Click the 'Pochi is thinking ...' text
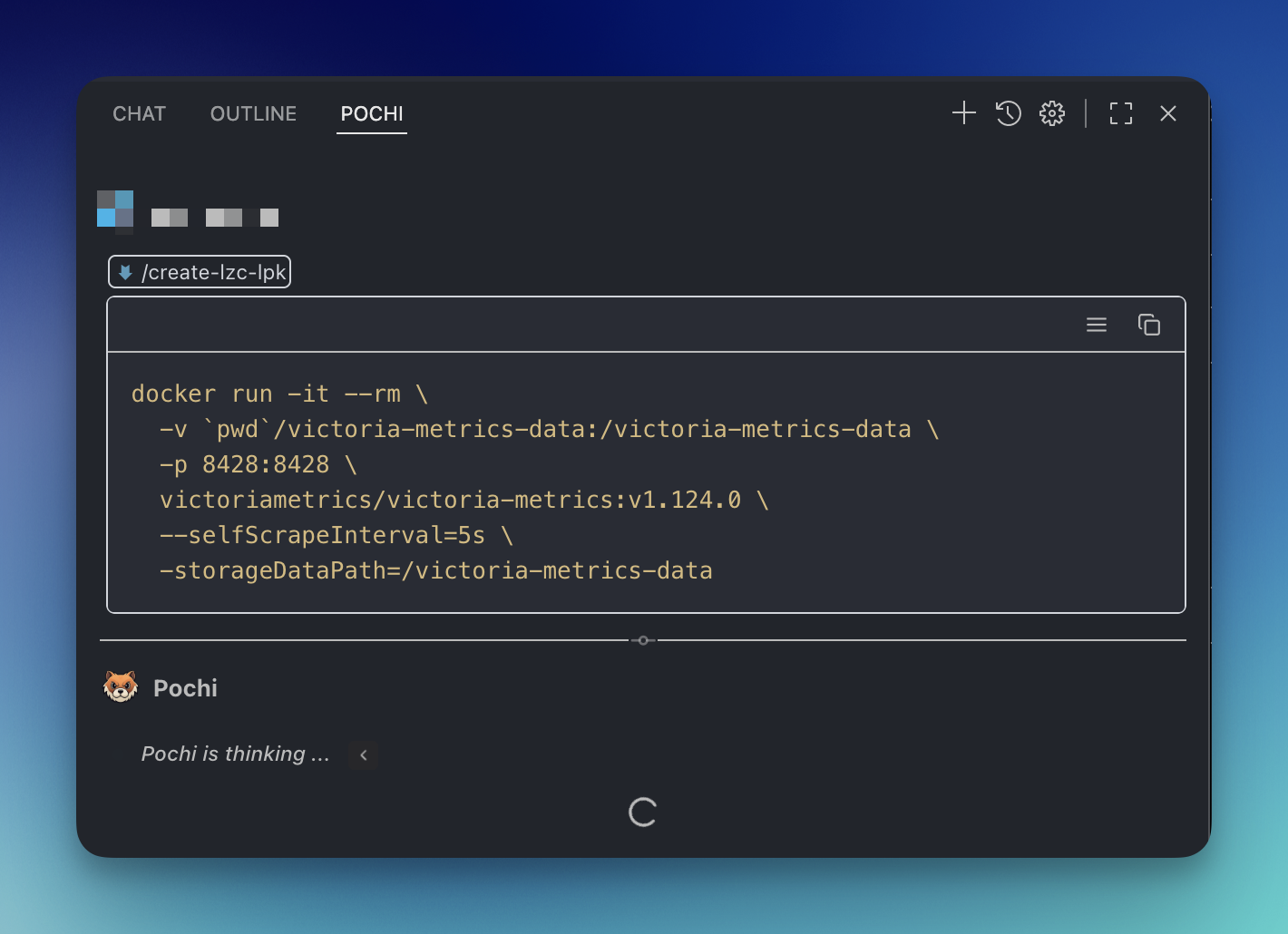 point(235,754)
